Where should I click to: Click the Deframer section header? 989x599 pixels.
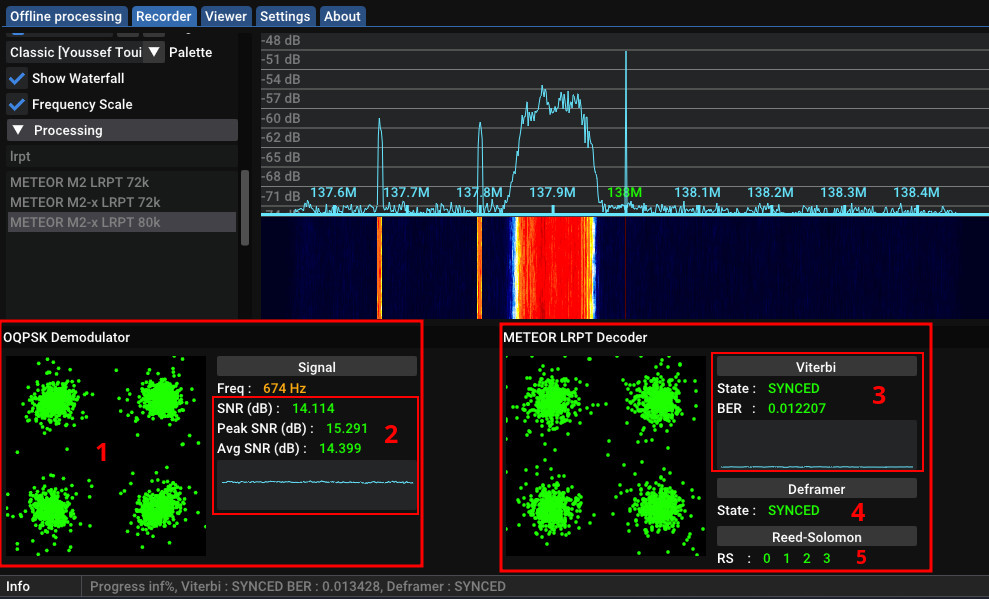(817, 488)
